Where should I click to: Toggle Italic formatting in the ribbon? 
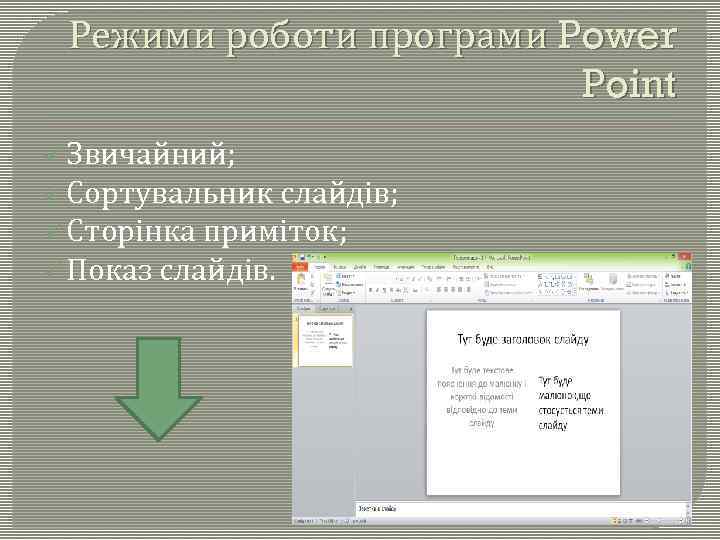[378, 290]
